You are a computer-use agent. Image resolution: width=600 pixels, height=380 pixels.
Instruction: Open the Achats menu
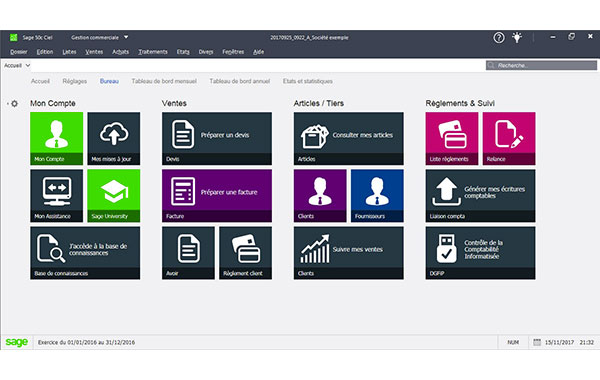click(x=121, y=52)
